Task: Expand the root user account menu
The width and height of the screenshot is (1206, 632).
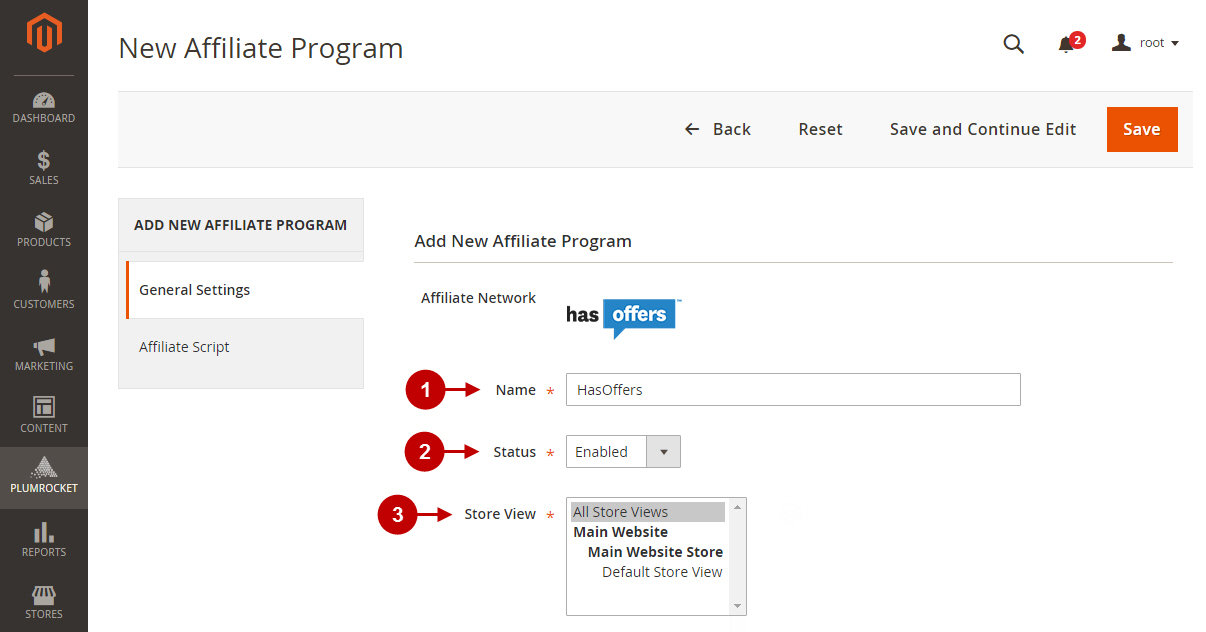Action: (1146, 43)
